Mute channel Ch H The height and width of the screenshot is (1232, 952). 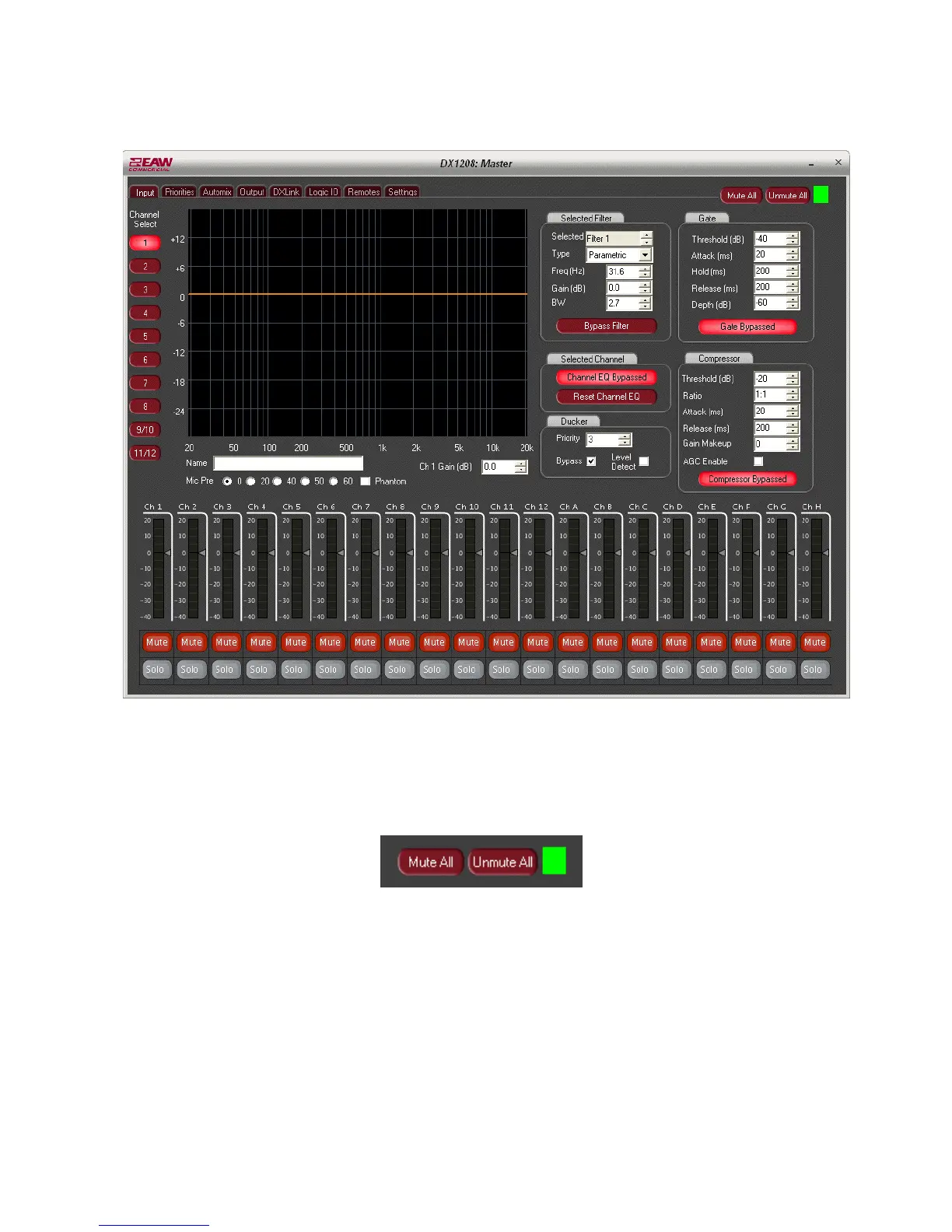coord(815,642)
